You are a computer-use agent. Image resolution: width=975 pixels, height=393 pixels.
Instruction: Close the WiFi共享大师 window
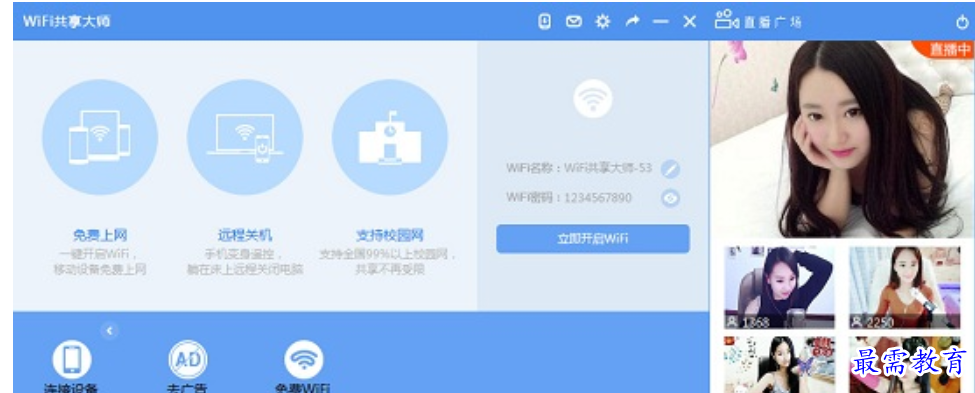tap(690, 22)
